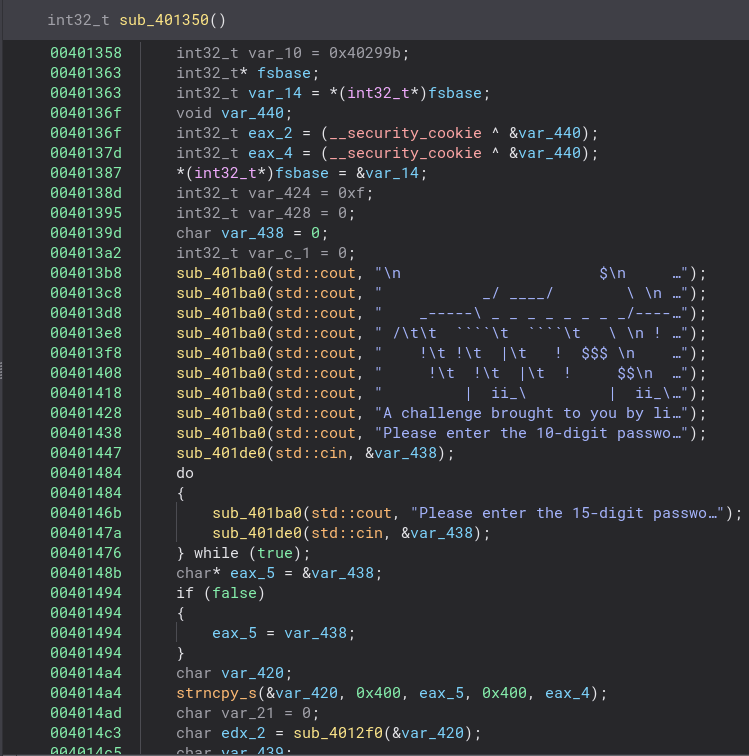This screenshot has height=756, width=749.
Task: Click address 00401358 in the gutter
Action: [x=86, y=53]
